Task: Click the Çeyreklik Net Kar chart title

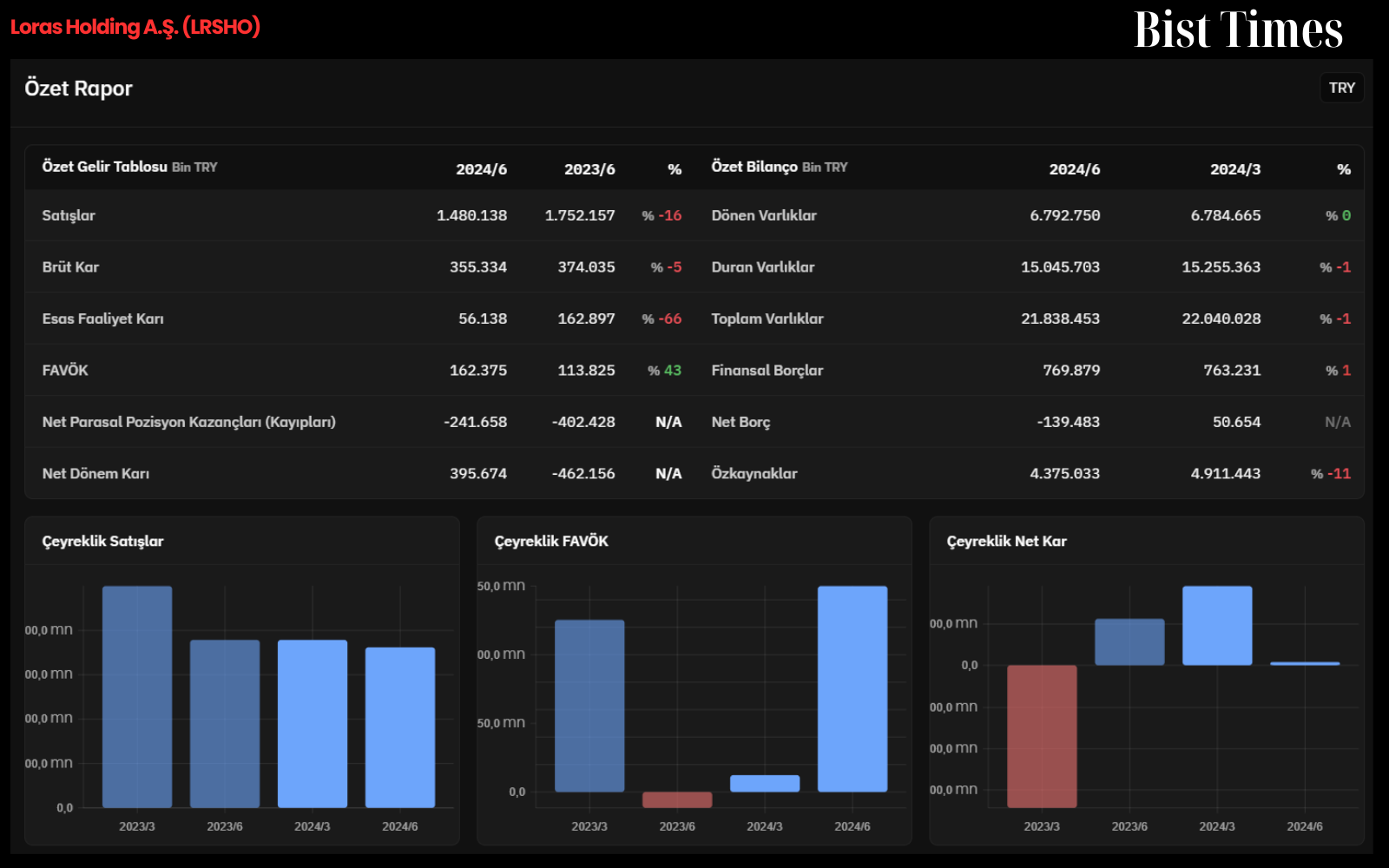Action: 1006,541
